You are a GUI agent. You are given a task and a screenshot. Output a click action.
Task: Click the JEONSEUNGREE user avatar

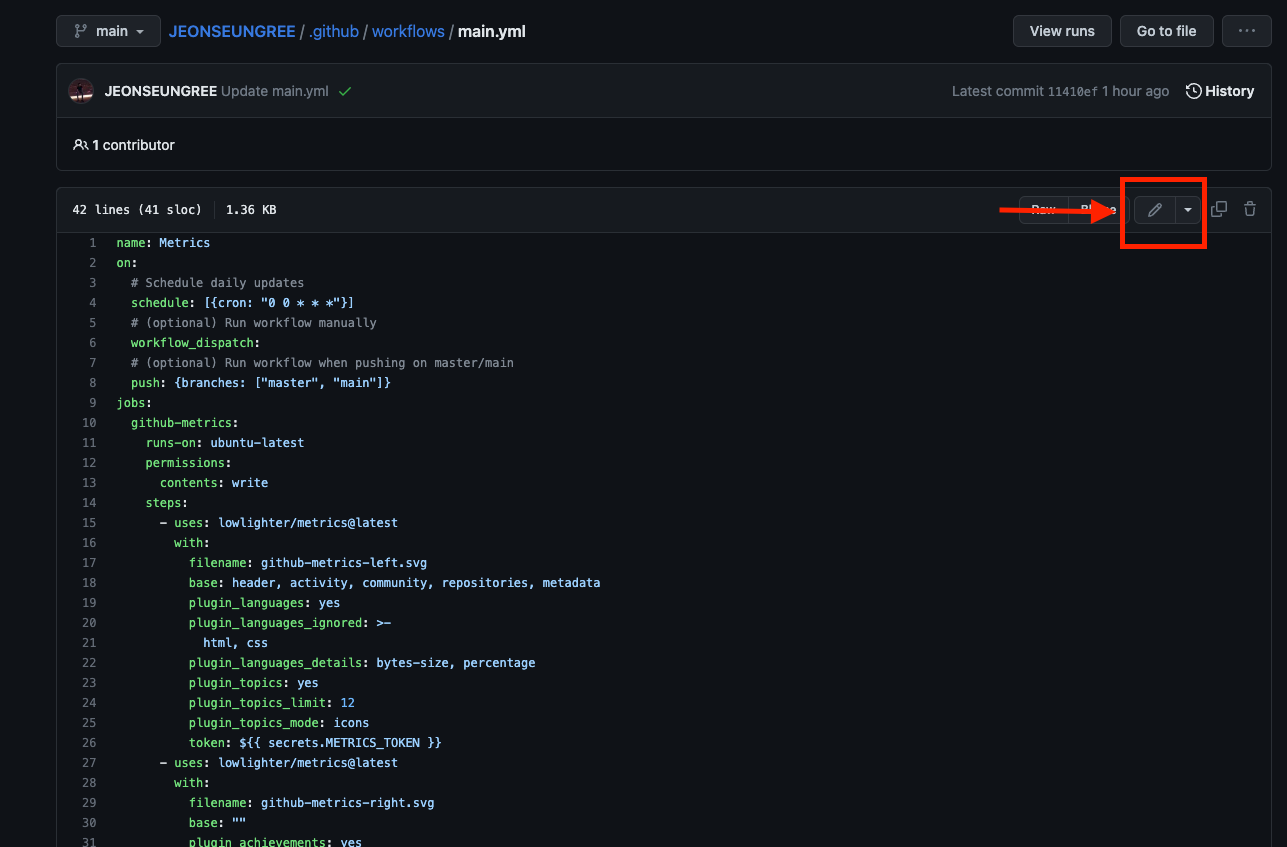click(81, 91)
